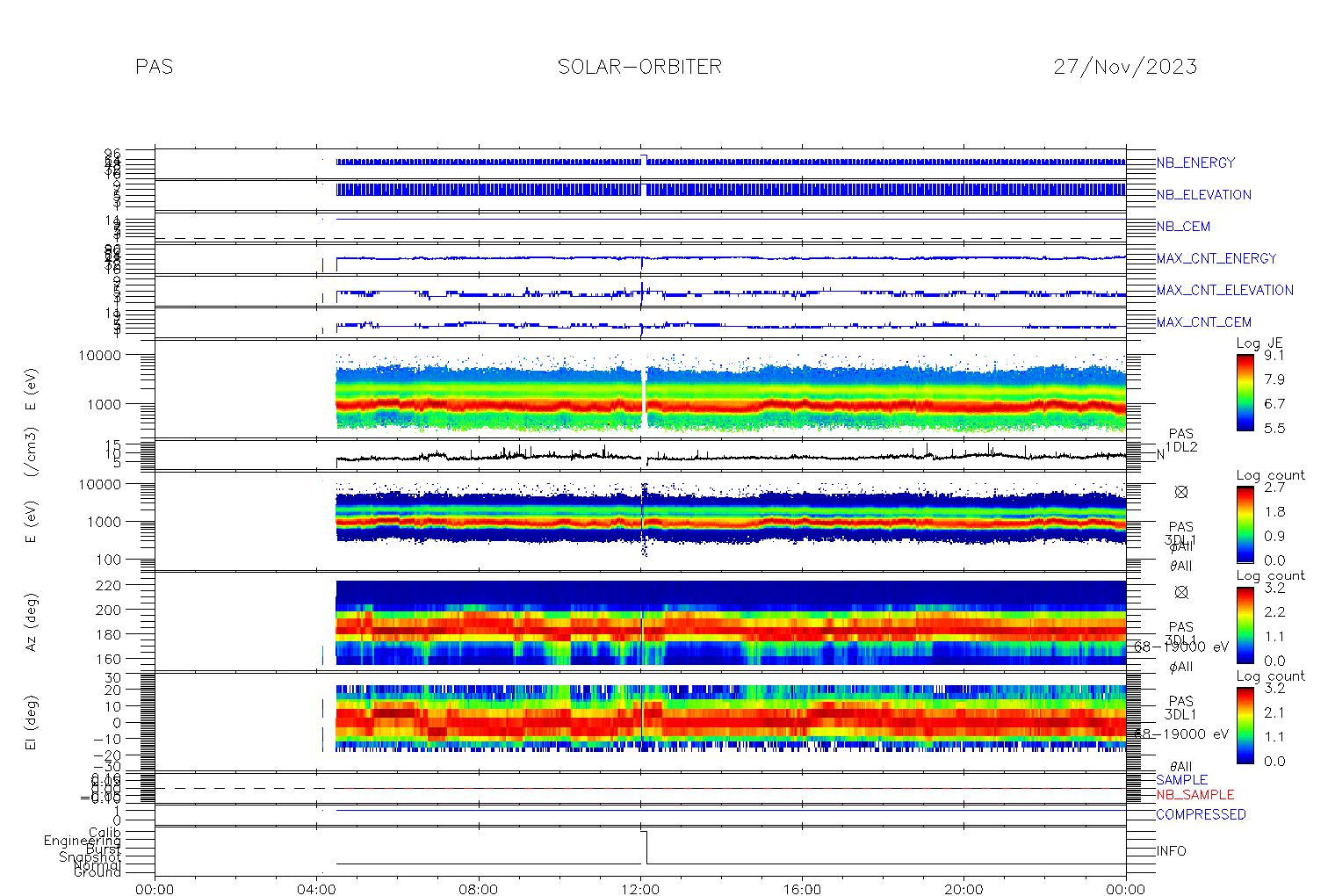Click the Log JE colorbar
Viewport: 1328px width, 896px height.
pos(1245,392)
